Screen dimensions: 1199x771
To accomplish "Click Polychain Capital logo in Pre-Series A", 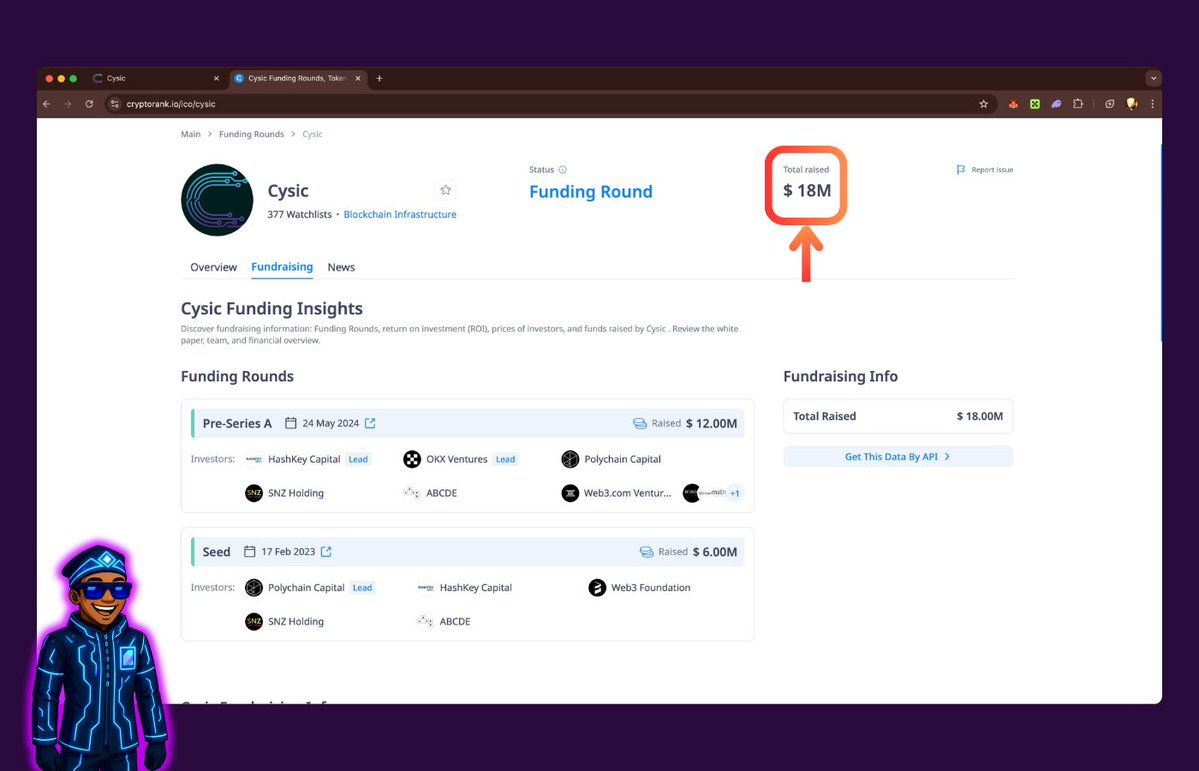I will [x=570, y=459].
